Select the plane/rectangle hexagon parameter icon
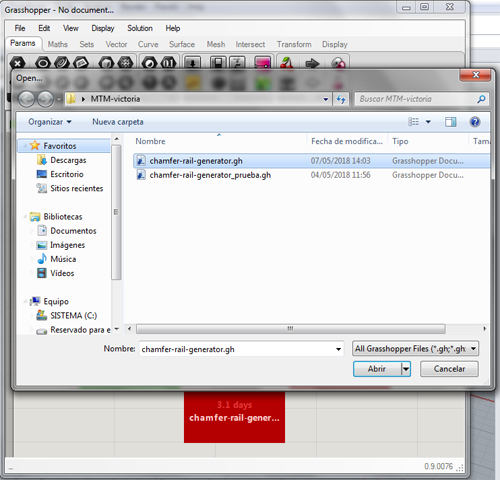 [x=81, y=63]
